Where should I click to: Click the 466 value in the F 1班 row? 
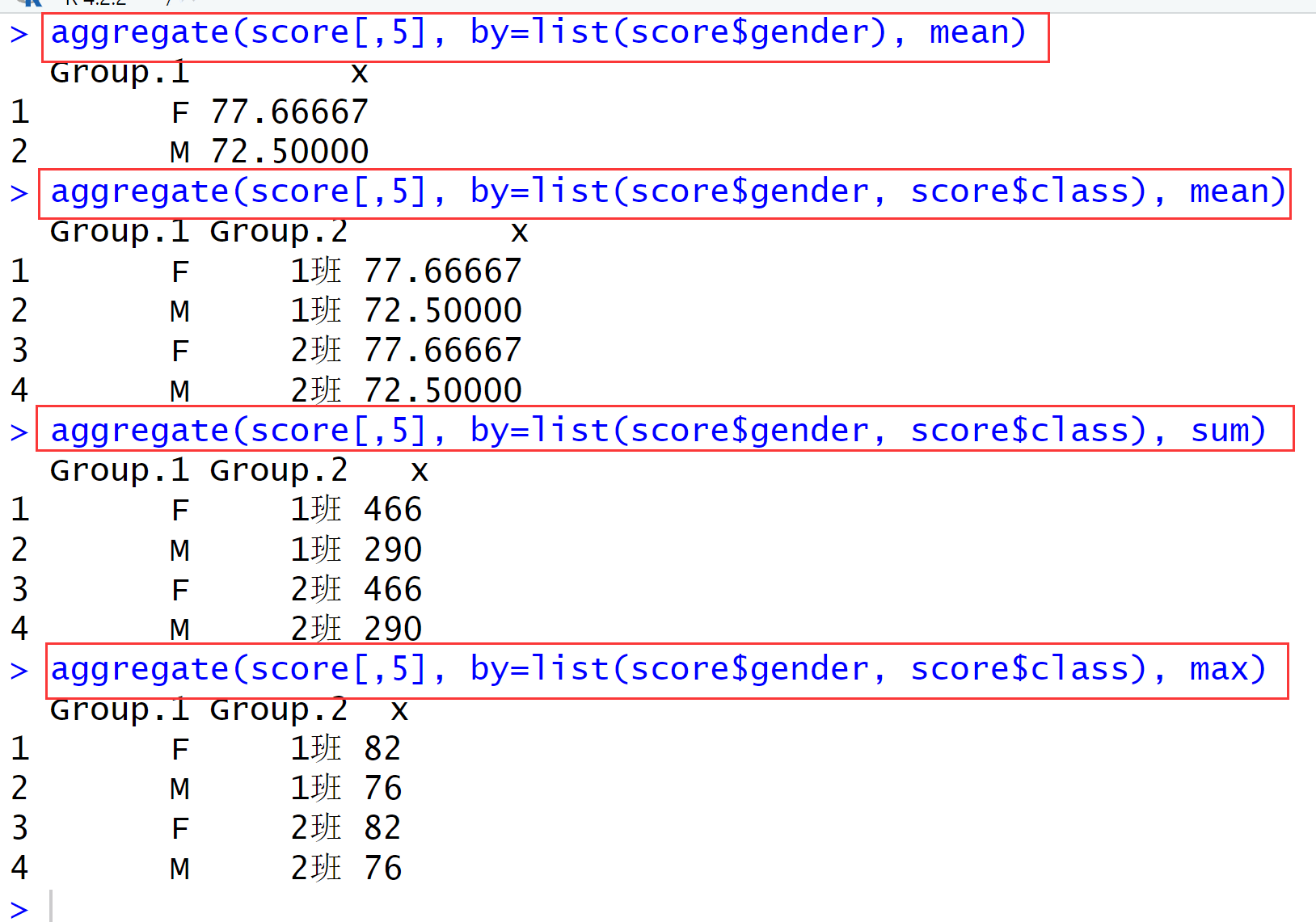(392, 510)
